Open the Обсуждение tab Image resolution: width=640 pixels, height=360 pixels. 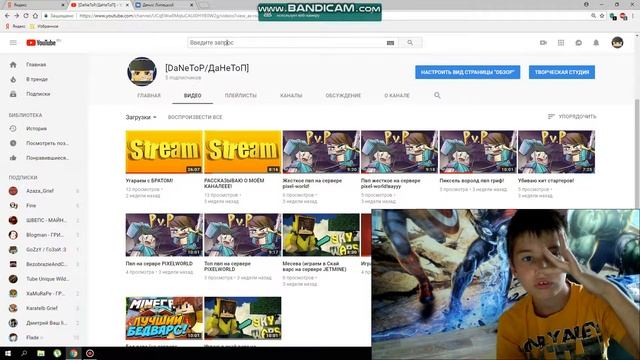coord(343,96)
